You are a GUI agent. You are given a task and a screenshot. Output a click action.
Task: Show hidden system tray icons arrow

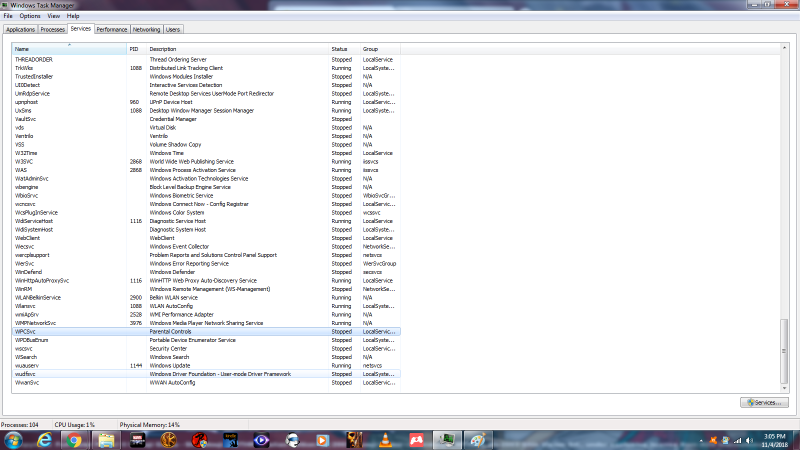(701, 440)
